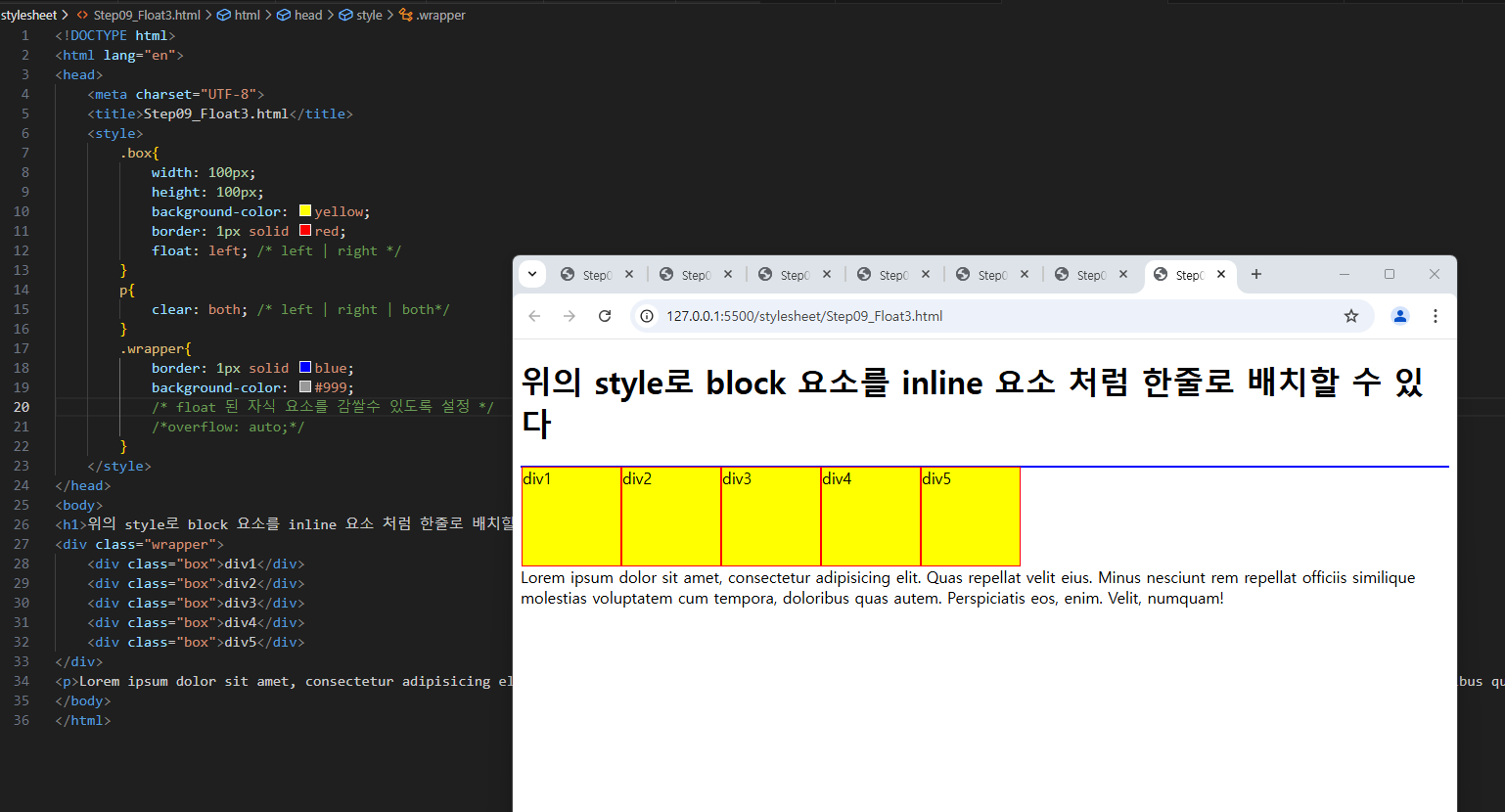The height and width of the screenshot is (812, 1505).
Task: Bookmark this page with the star icon
Action: click(1351, 316)
